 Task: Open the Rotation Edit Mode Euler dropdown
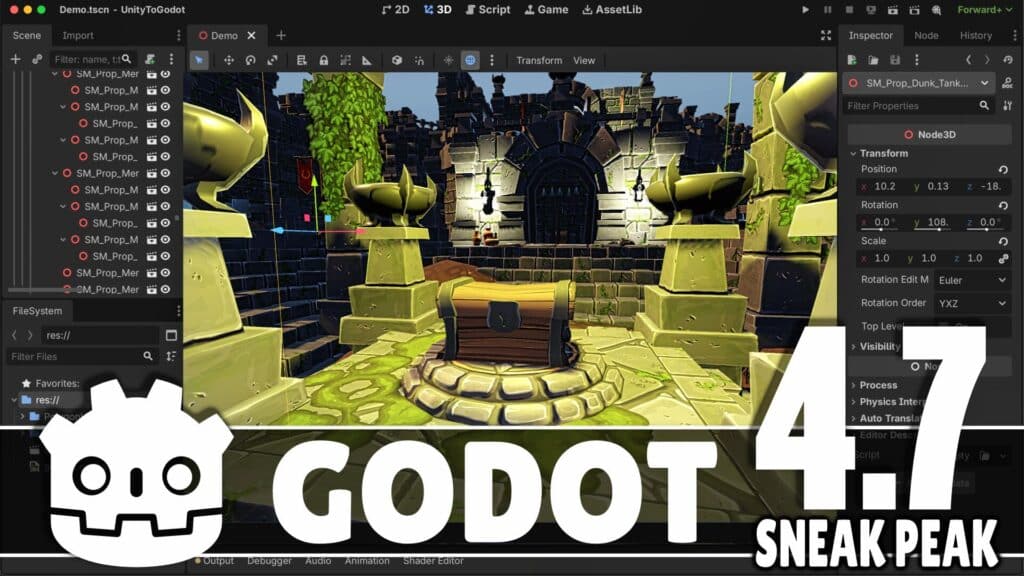point(973,279)
